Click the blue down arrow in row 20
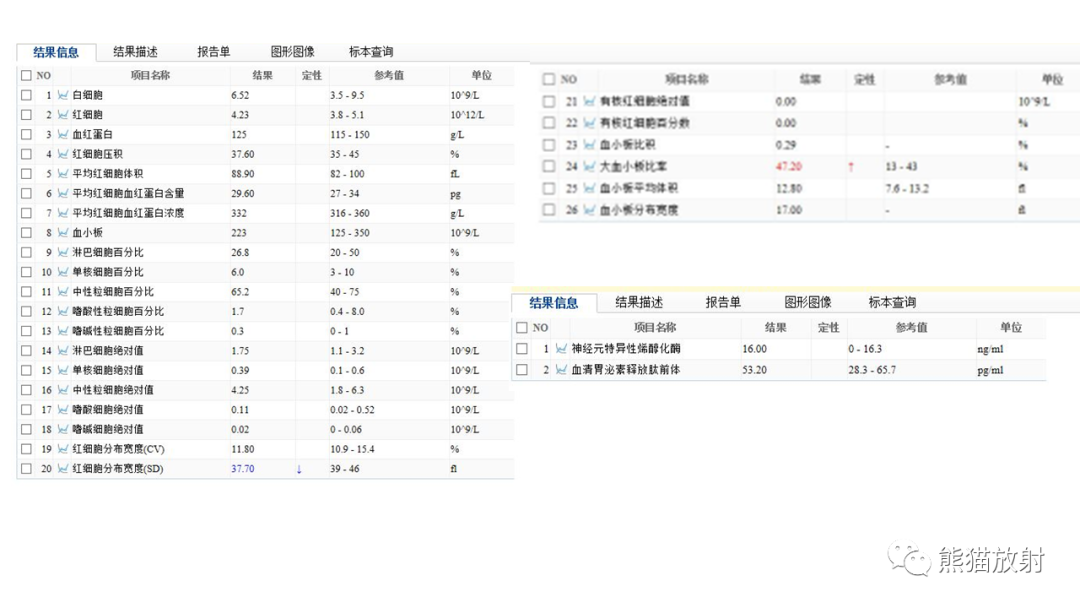 click(x=299, y=470)
